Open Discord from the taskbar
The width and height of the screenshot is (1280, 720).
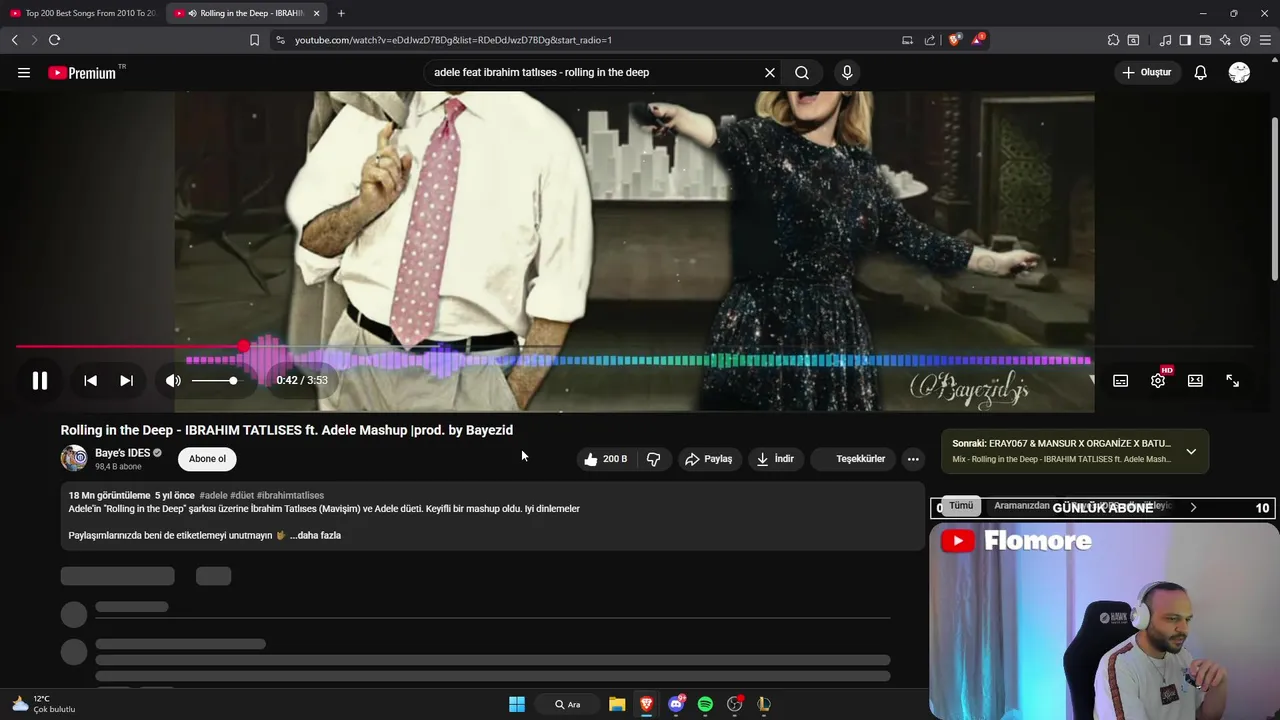click(x=677, y=704)
